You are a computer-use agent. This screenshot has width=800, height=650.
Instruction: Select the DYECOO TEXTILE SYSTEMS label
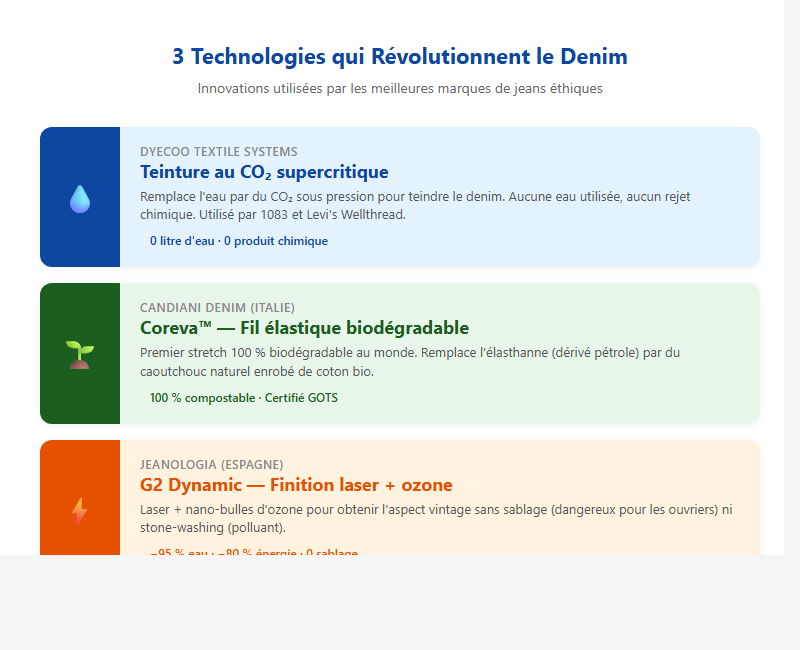tap(218, 151)
